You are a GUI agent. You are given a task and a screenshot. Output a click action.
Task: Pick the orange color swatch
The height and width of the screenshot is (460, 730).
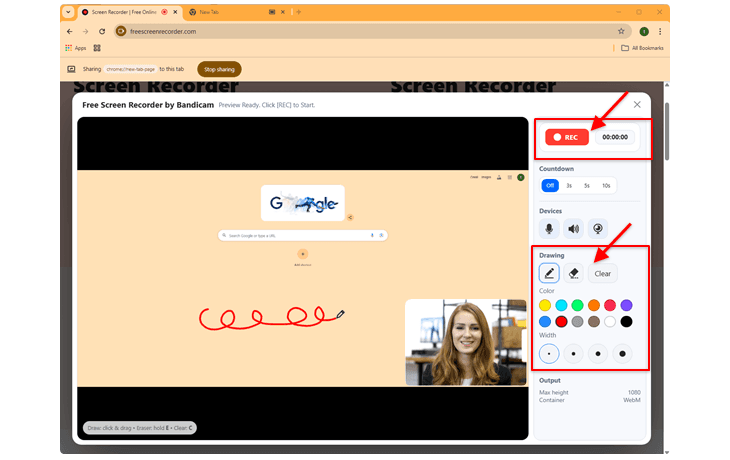(594, 305)
